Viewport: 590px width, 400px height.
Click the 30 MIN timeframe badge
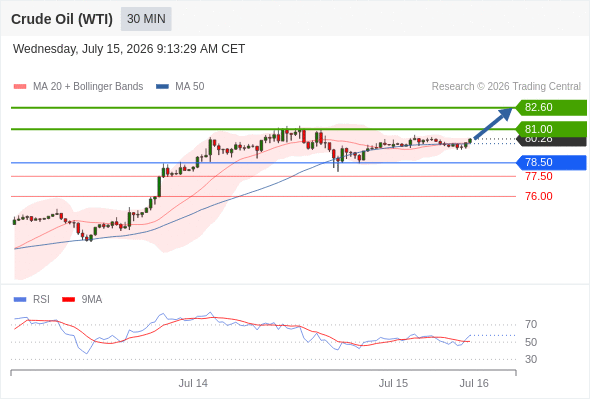146,19
